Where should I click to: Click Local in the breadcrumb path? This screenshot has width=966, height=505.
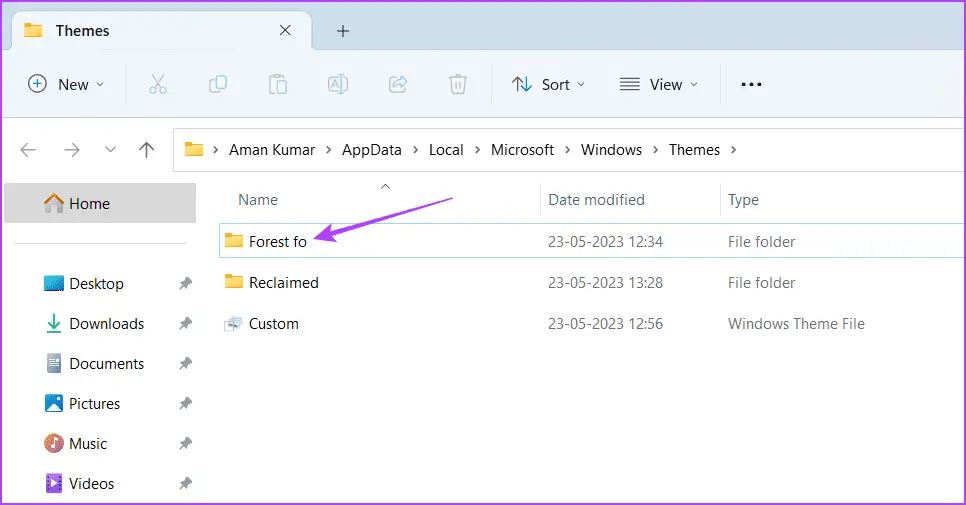tap(446, 150)
